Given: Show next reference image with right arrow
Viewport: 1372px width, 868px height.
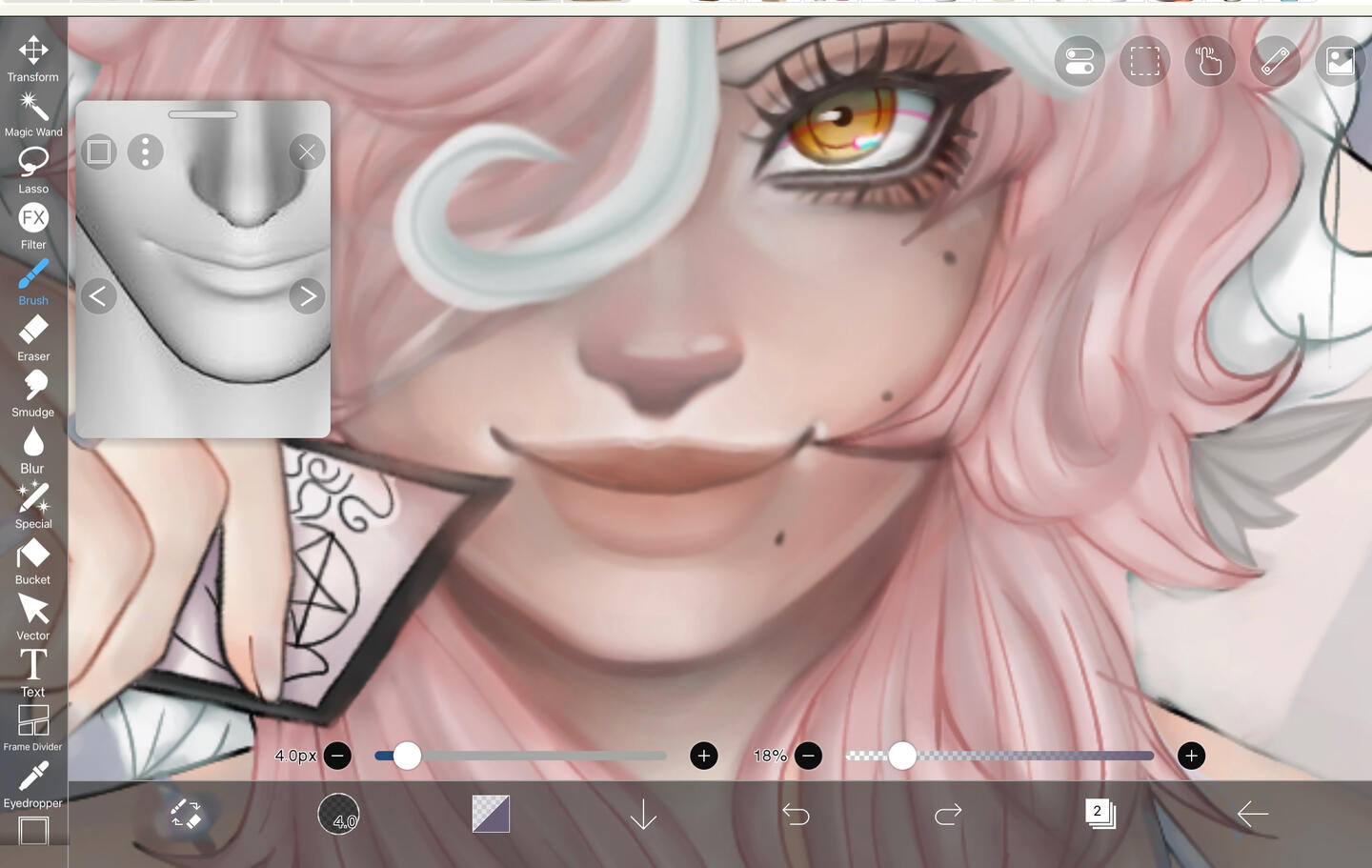Looking at the screenshot, I should (307, 296).
